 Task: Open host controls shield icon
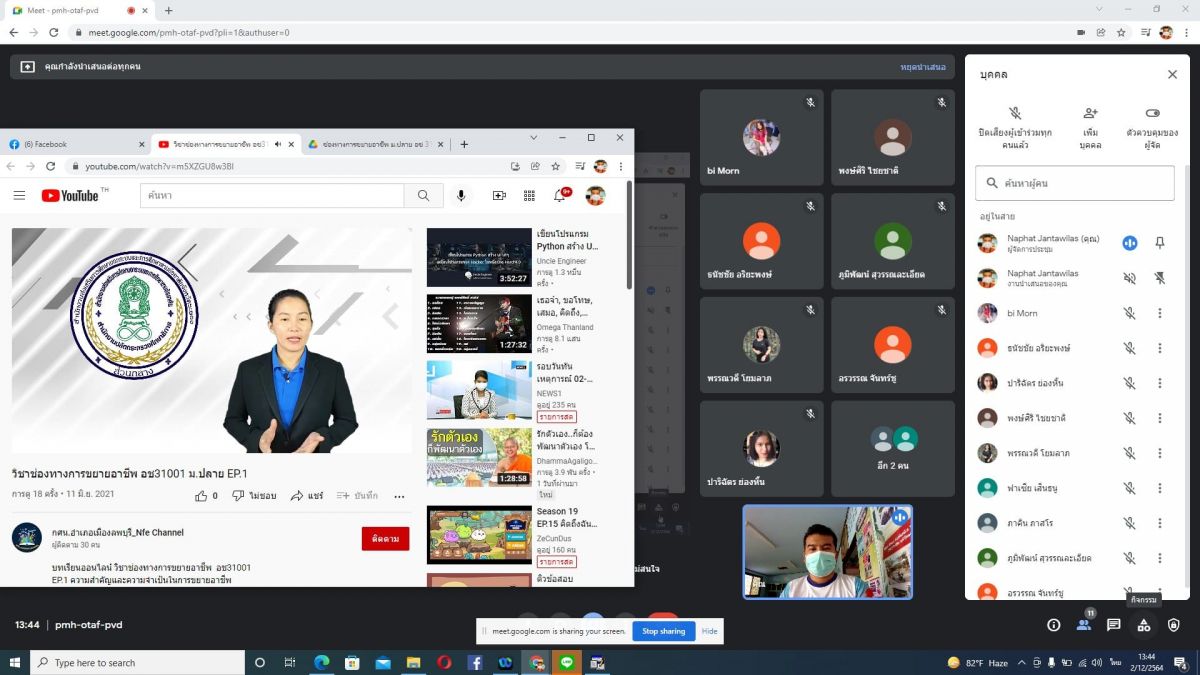pos(1173,625)
